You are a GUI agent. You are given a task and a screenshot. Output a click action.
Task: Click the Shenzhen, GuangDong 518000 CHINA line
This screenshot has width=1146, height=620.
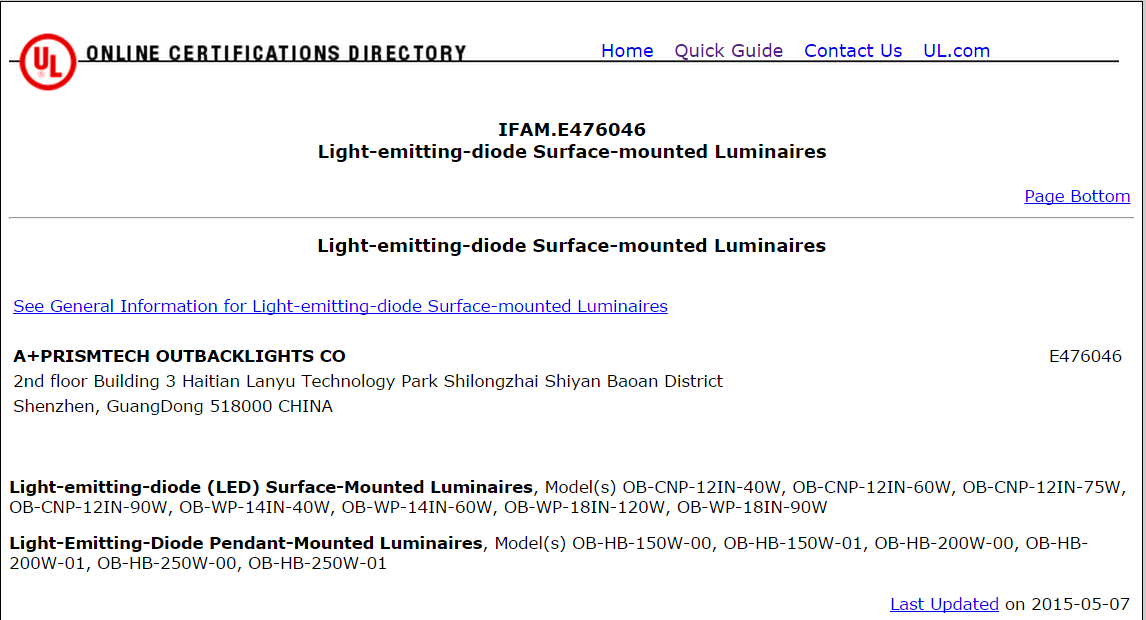pos(173,407)
